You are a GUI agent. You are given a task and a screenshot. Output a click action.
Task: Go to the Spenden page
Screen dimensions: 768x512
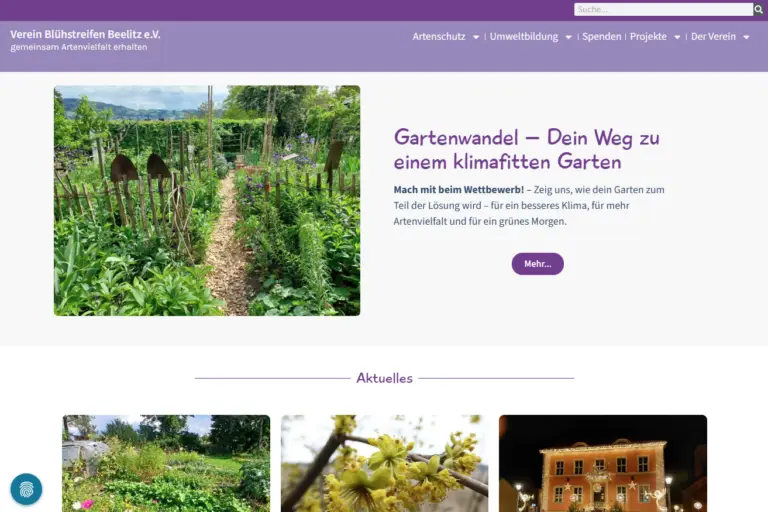pos(602,37)
